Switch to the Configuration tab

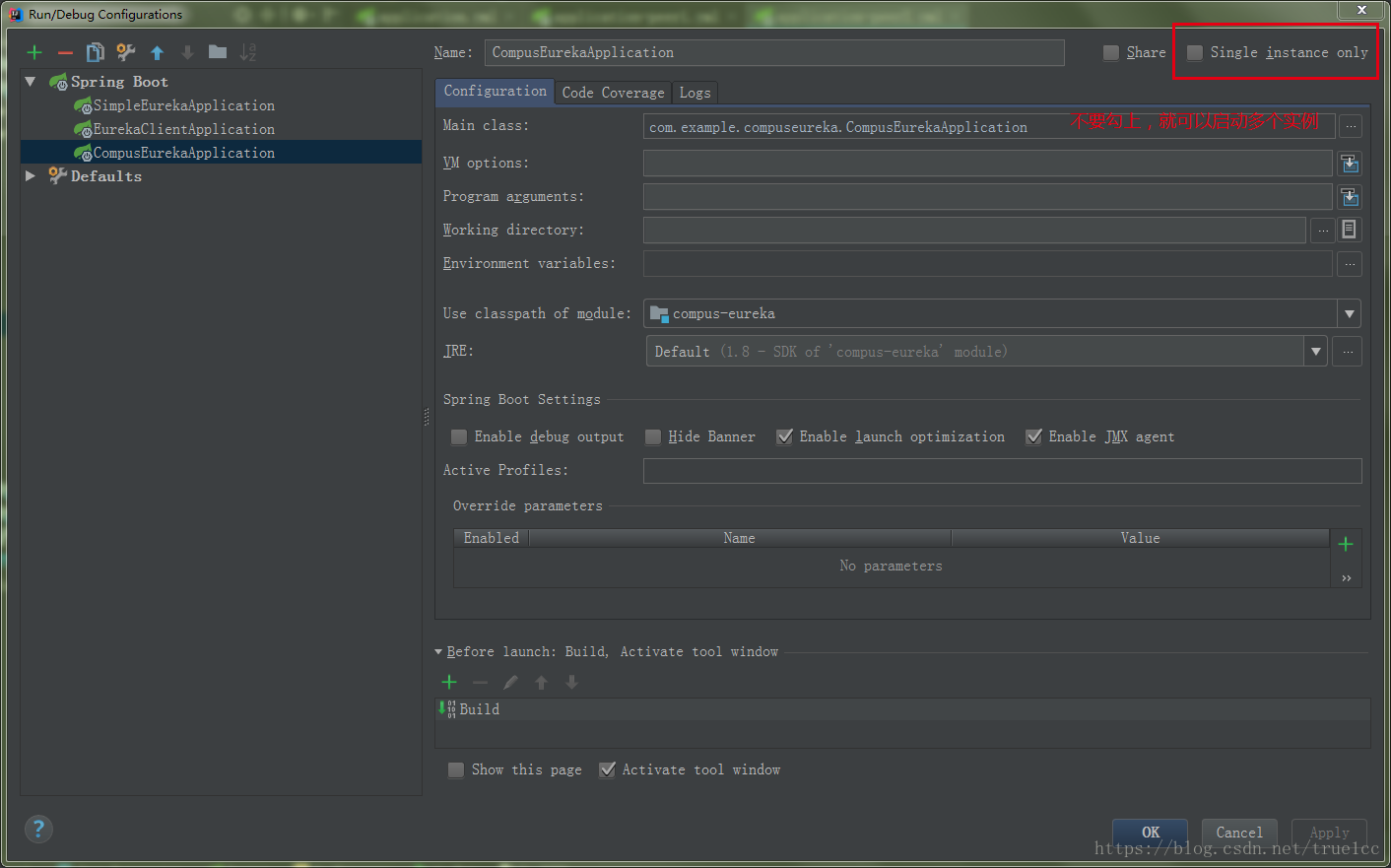coord(495,91)
